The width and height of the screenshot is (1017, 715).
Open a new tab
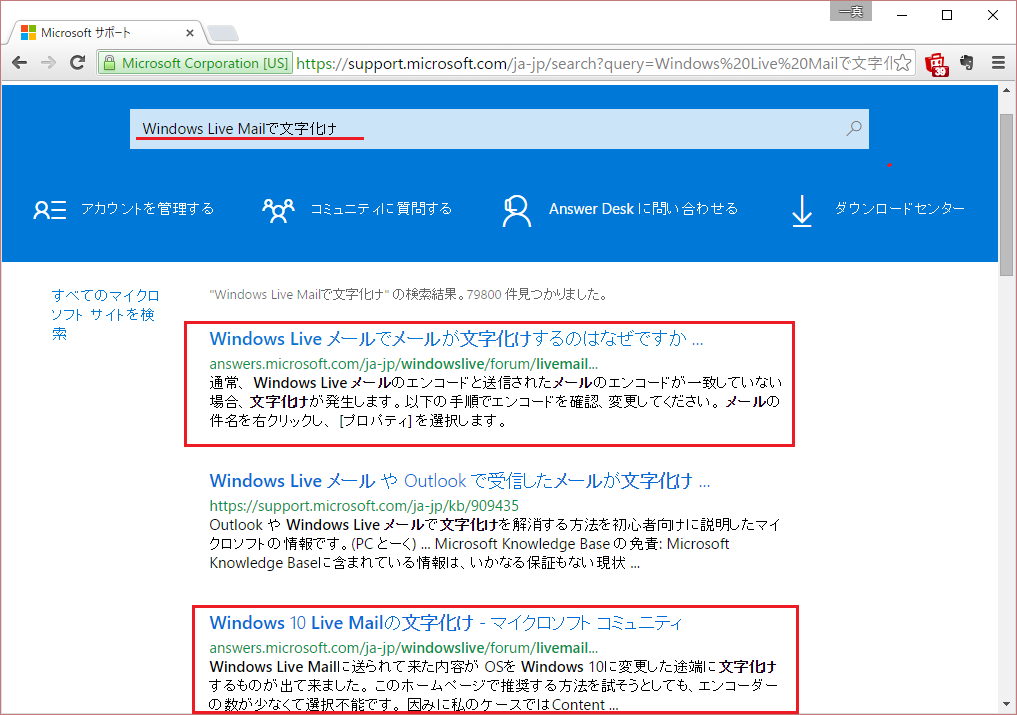224,33
